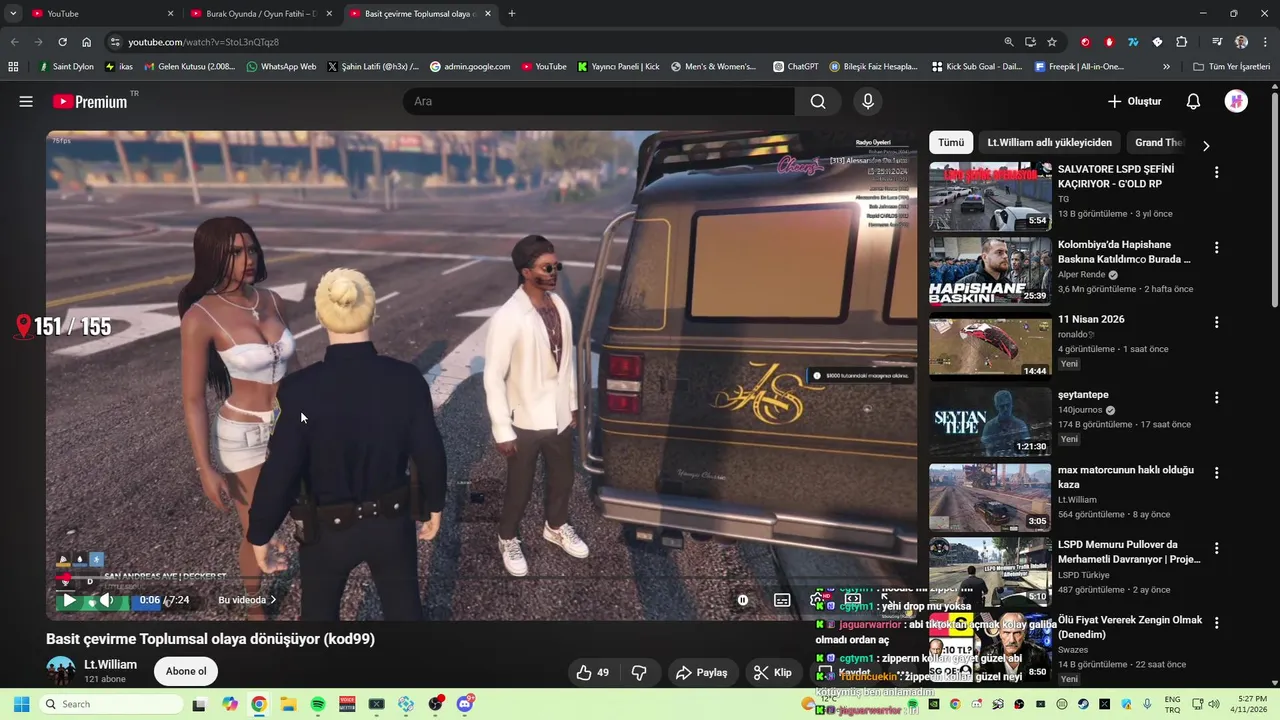The height and width of the screenshot is (720, 1280).
Task: Switch to the first YouTube browser tab
Action: pyautogui.click(x=100, y=14)
